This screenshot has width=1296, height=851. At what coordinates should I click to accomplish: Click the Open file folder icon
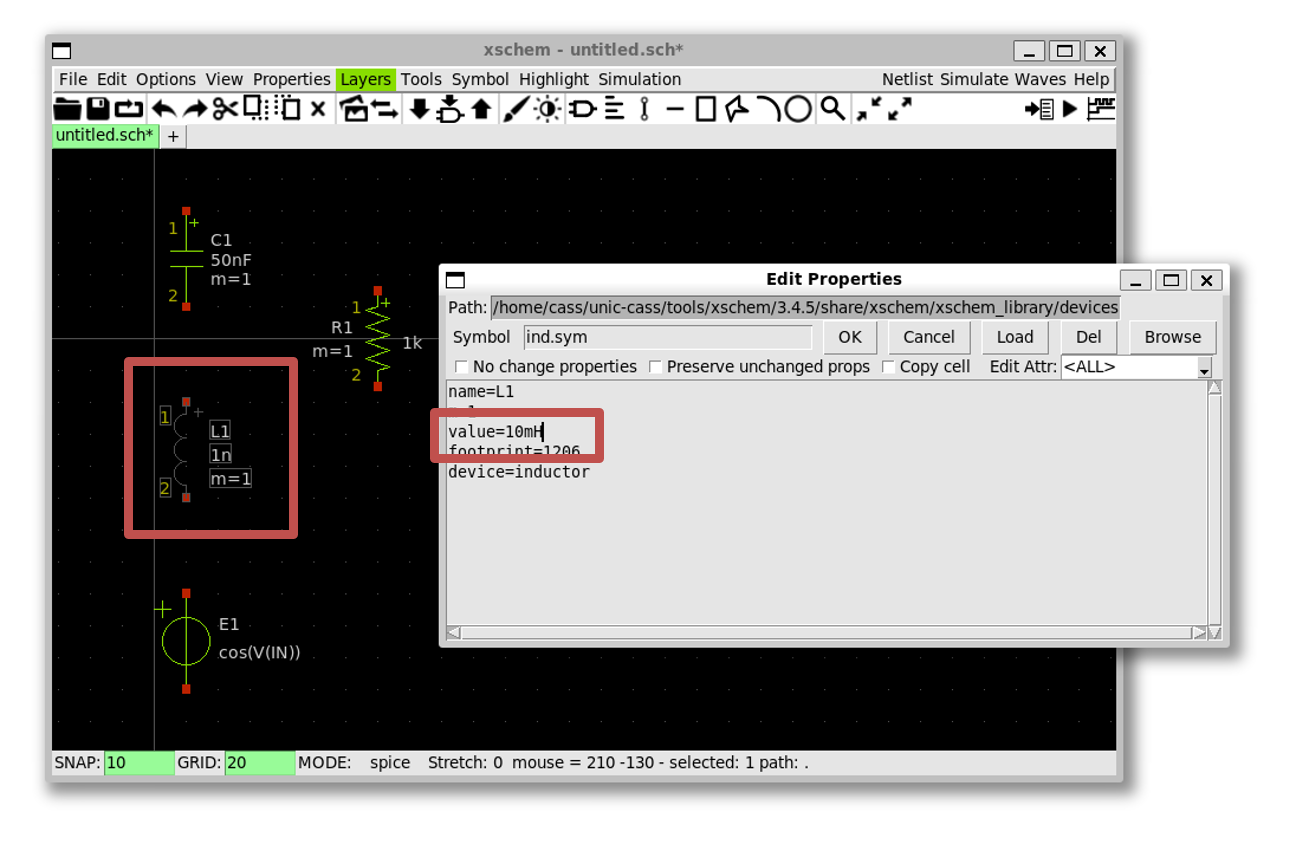pyautogui.click(x=67, y=109)
